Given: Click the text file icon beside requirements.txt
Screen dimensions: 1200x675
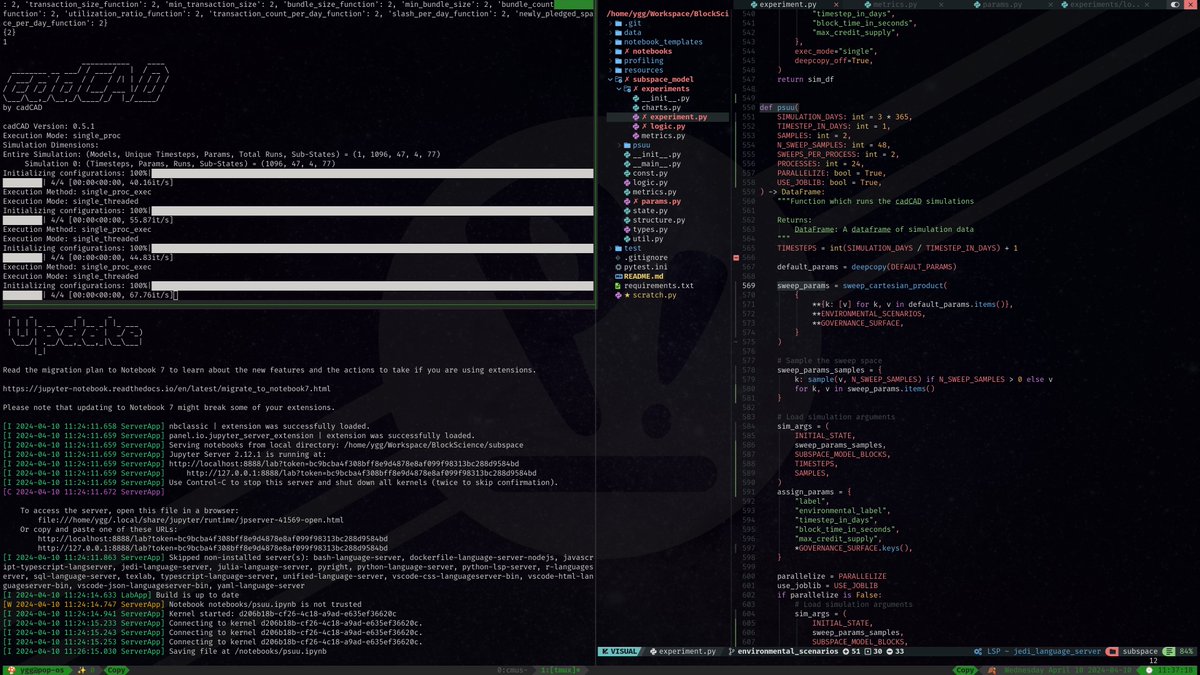Looking at the screenshot, I should coord(617,287).
